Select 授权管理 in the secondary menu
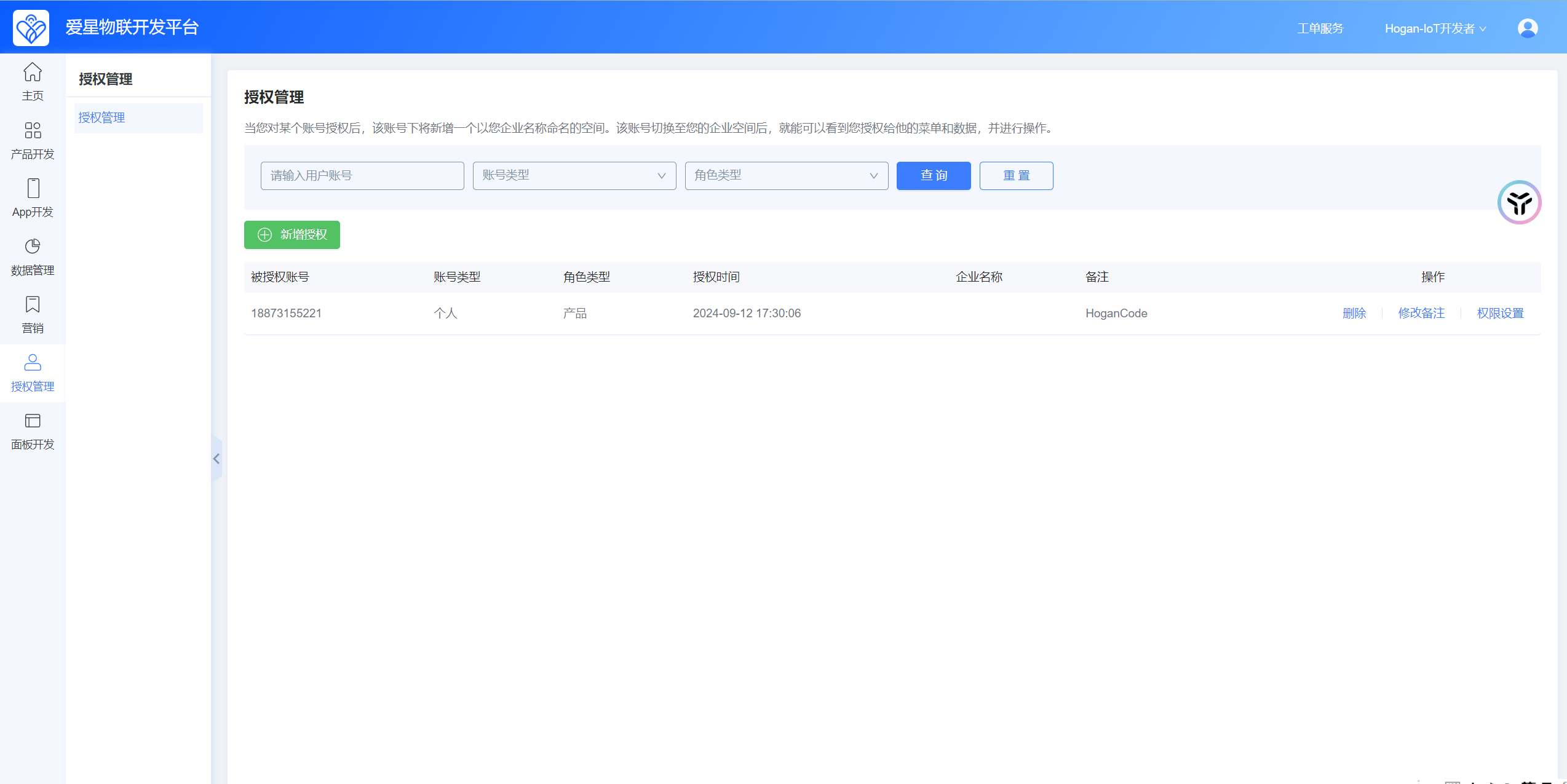 pyautogui.click(x=138, y=117)
